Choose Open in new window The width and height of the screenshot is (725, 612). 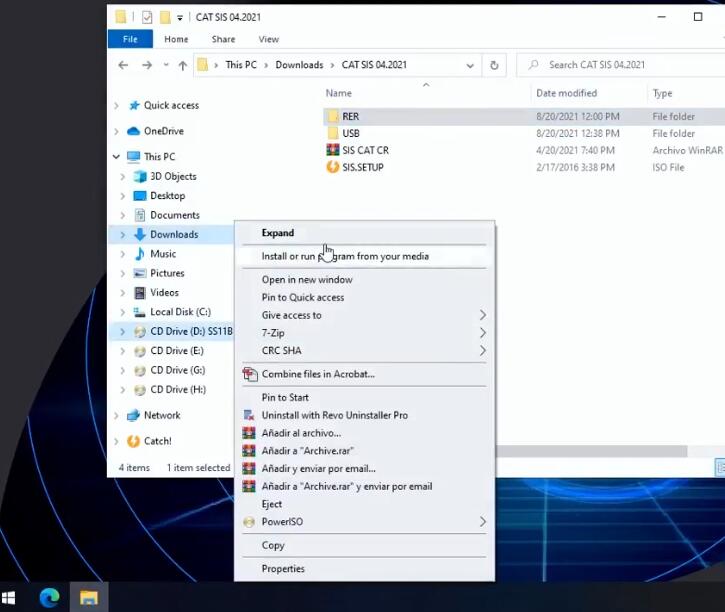364,280
